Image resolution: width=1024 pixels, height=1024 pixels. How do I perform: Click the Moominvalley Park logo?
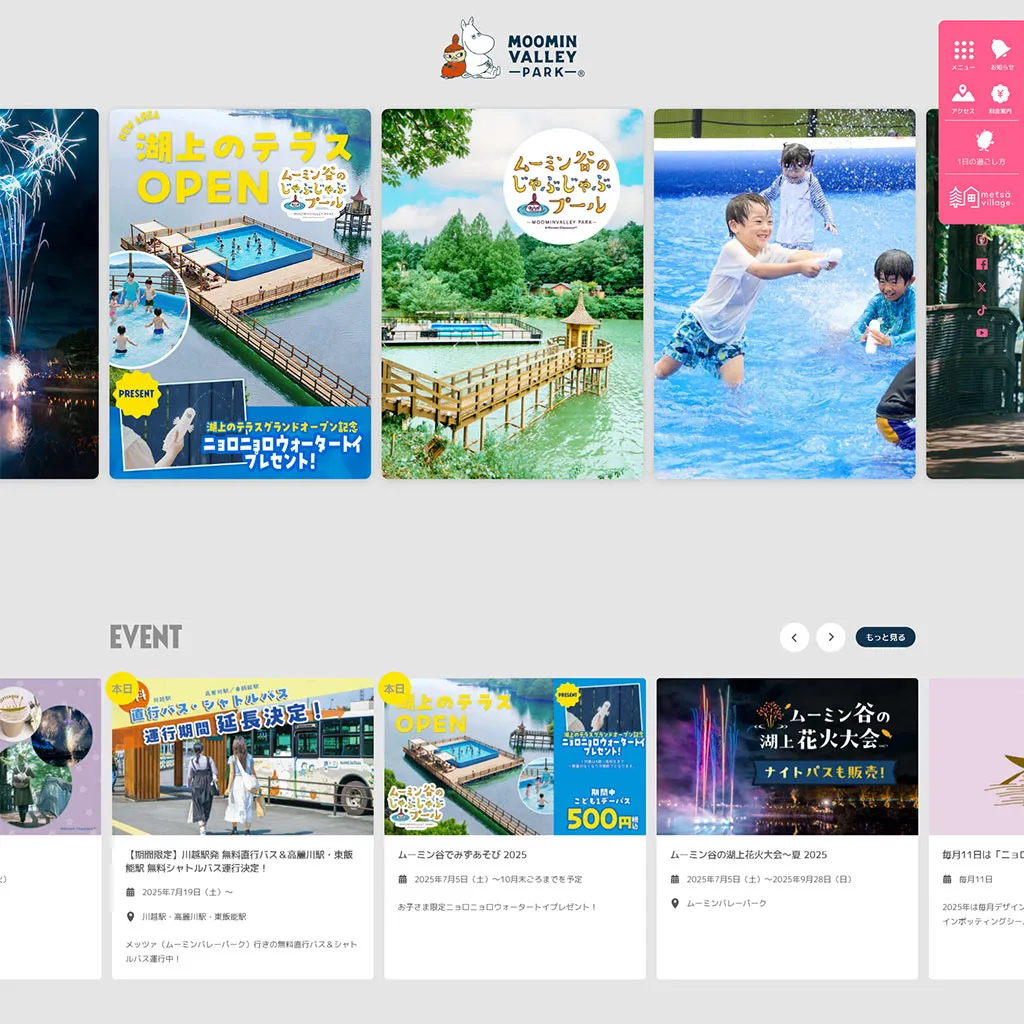(x=512, y=50)
